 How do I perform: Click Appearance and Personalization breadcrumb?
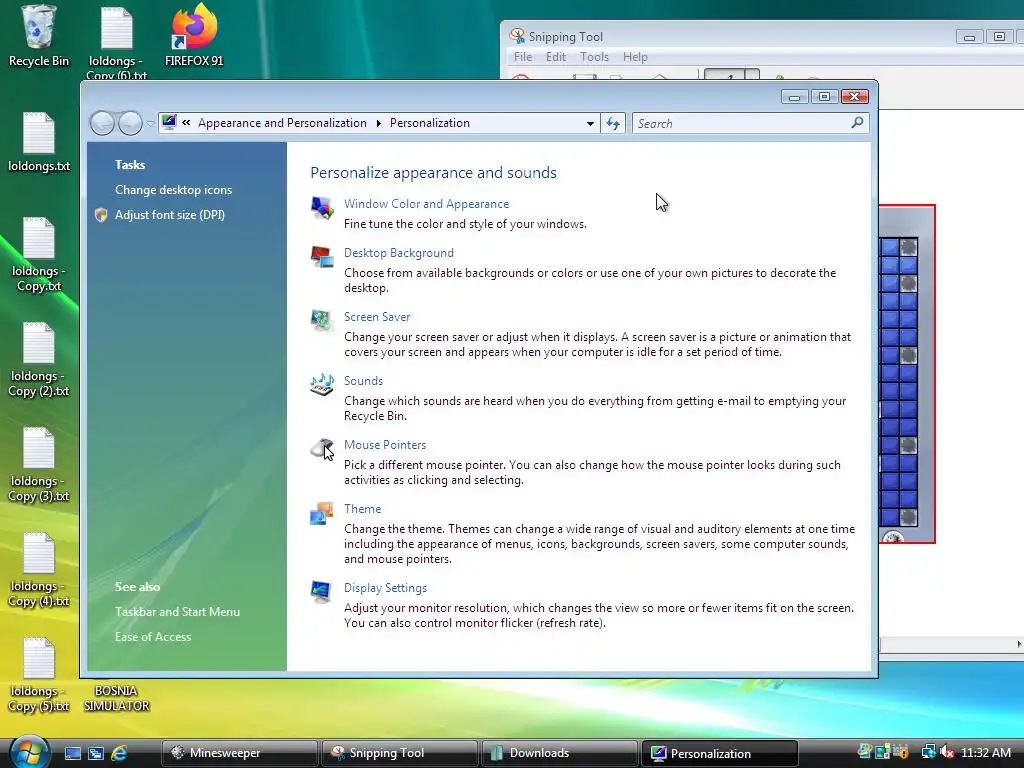coord(282,123)
